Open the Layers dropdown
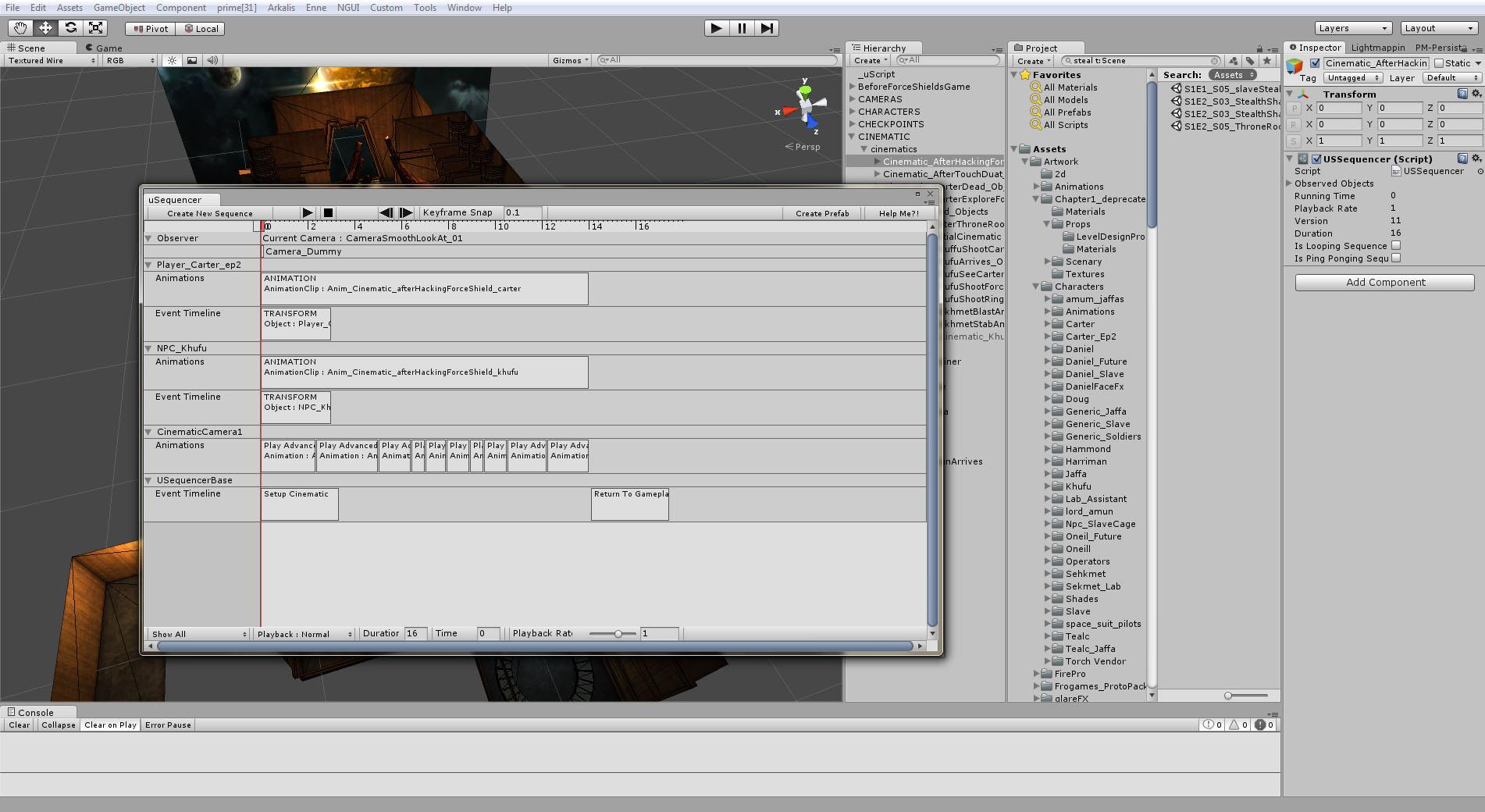The width and height of the screenshot is (1485, 812). [x=1353, y=28]
